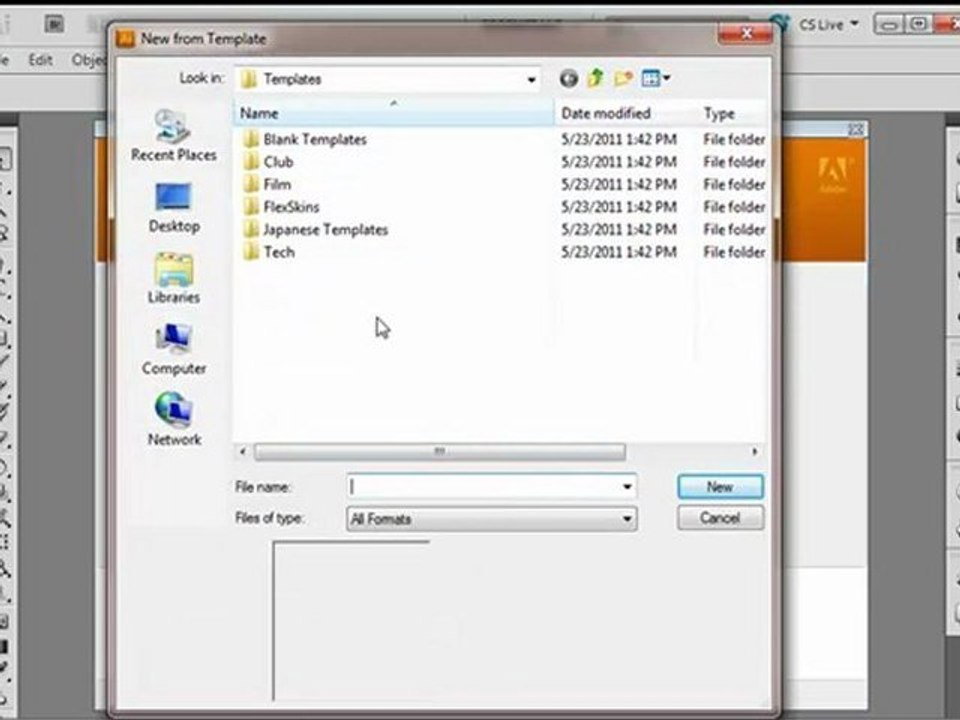This screenshot has width=960, height=720.
Task: Close the New from Template dialog
Action: click(746, 33)
